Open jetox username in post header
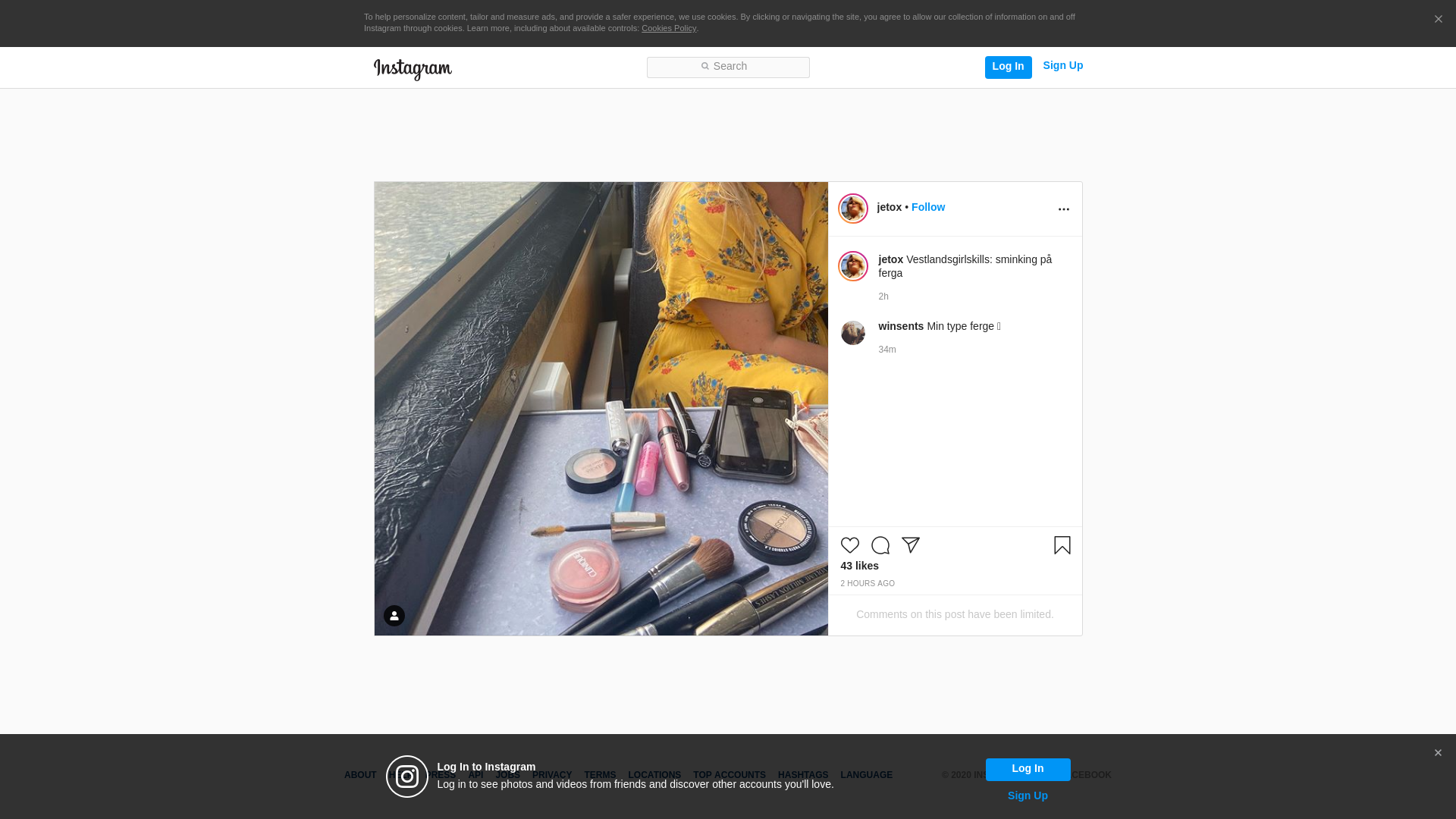The height and width of the screenshot is (819, 1456). pyautogui.click(x=889, y=207)
